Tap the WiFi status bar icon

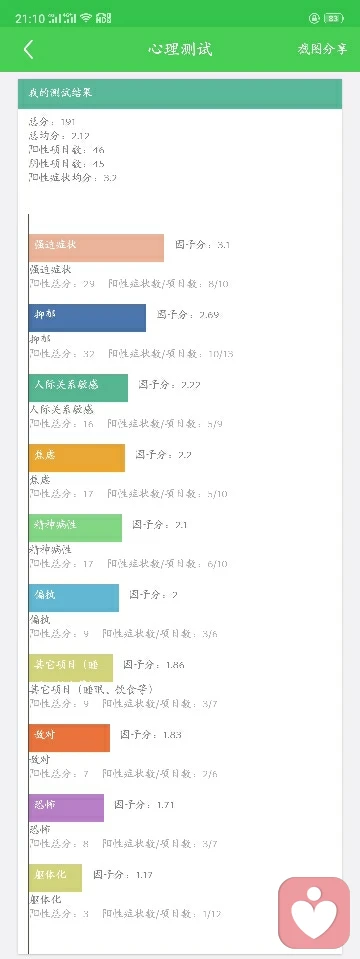coord(86,18)
